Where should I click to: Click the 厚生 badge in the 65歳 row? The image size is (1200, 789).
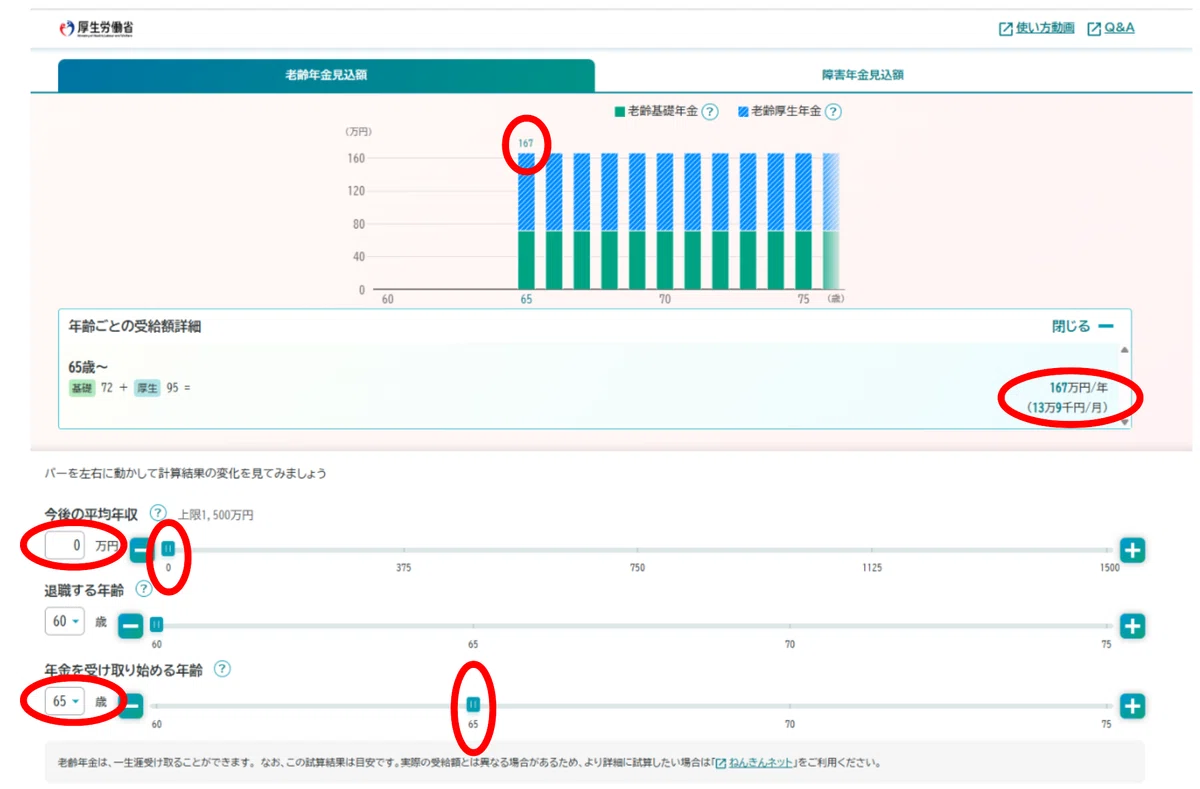(147, 388)
